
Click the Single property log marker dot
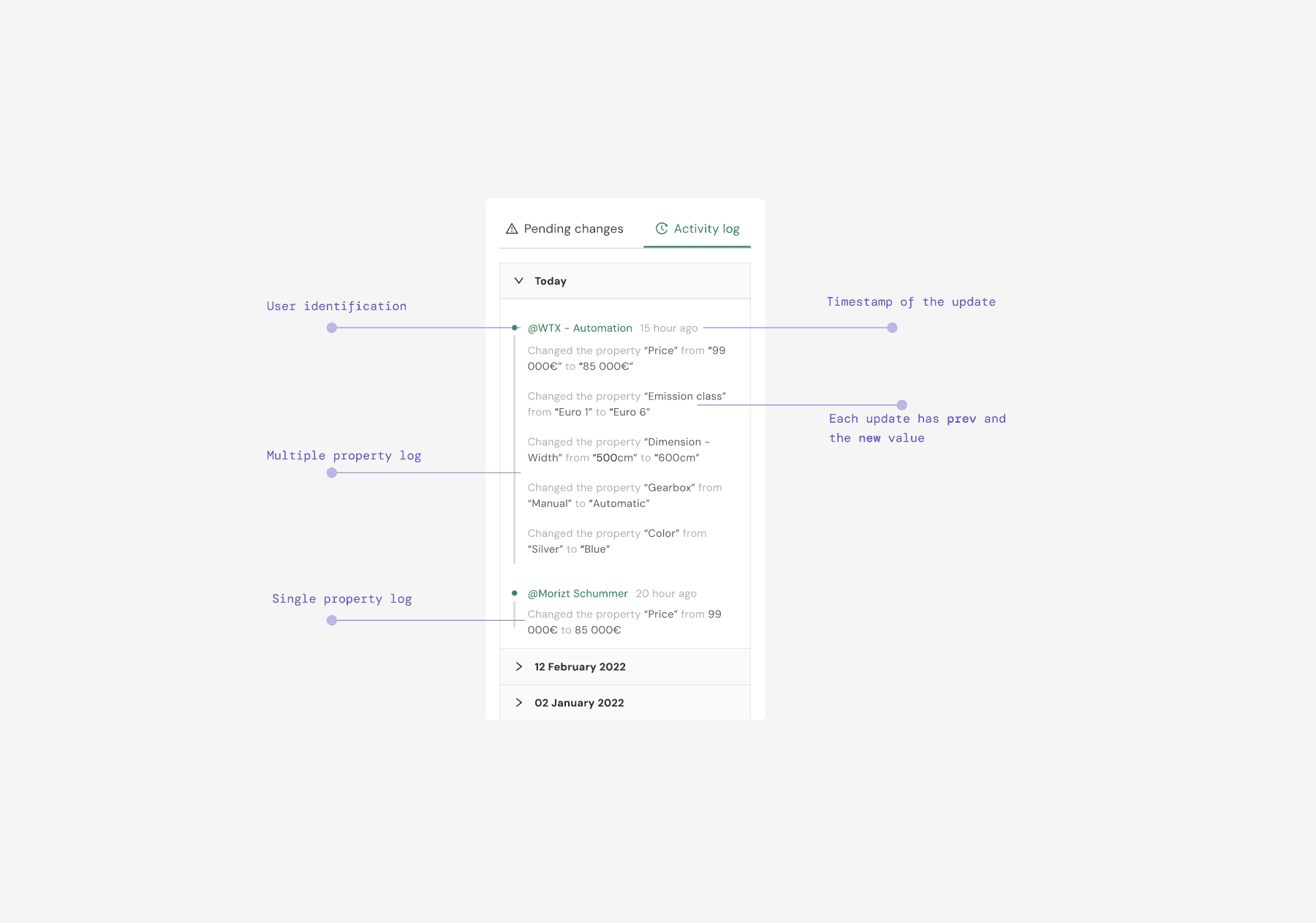coord(332,620)
